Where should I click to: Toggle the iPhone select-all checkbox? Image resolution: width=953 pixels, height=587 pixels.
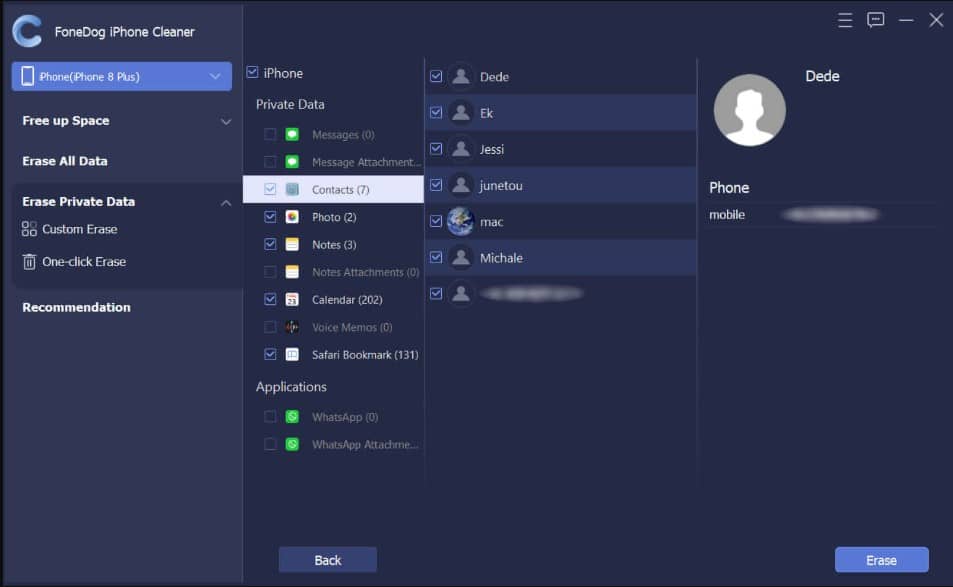point(253,72)
